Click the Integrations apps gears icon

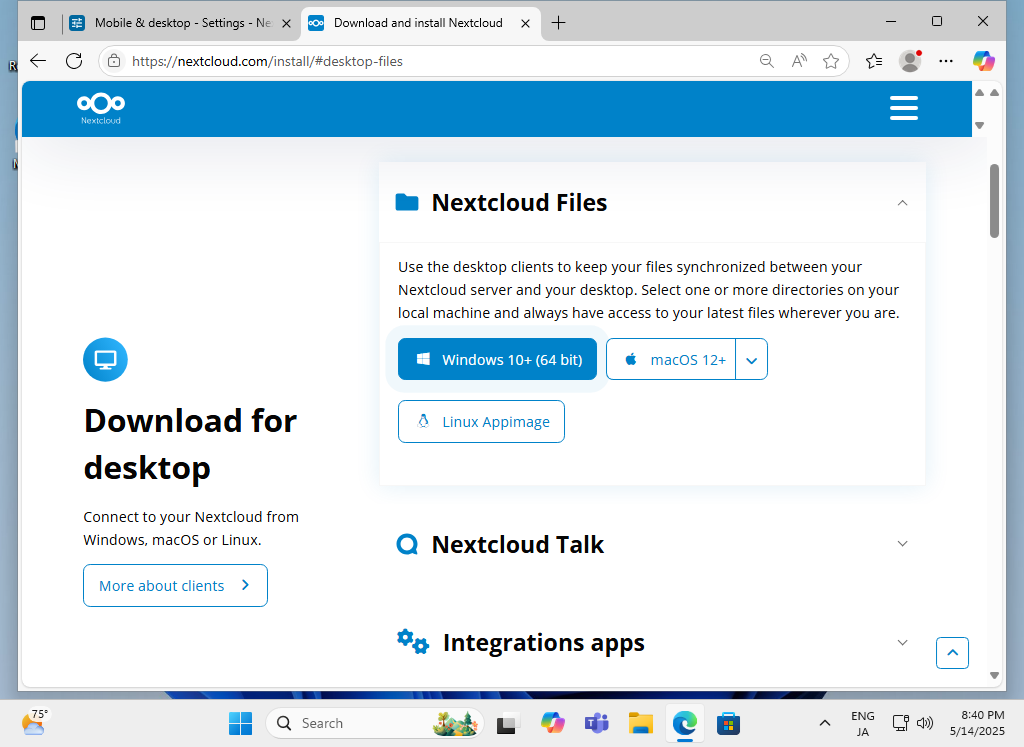(413, 642)
